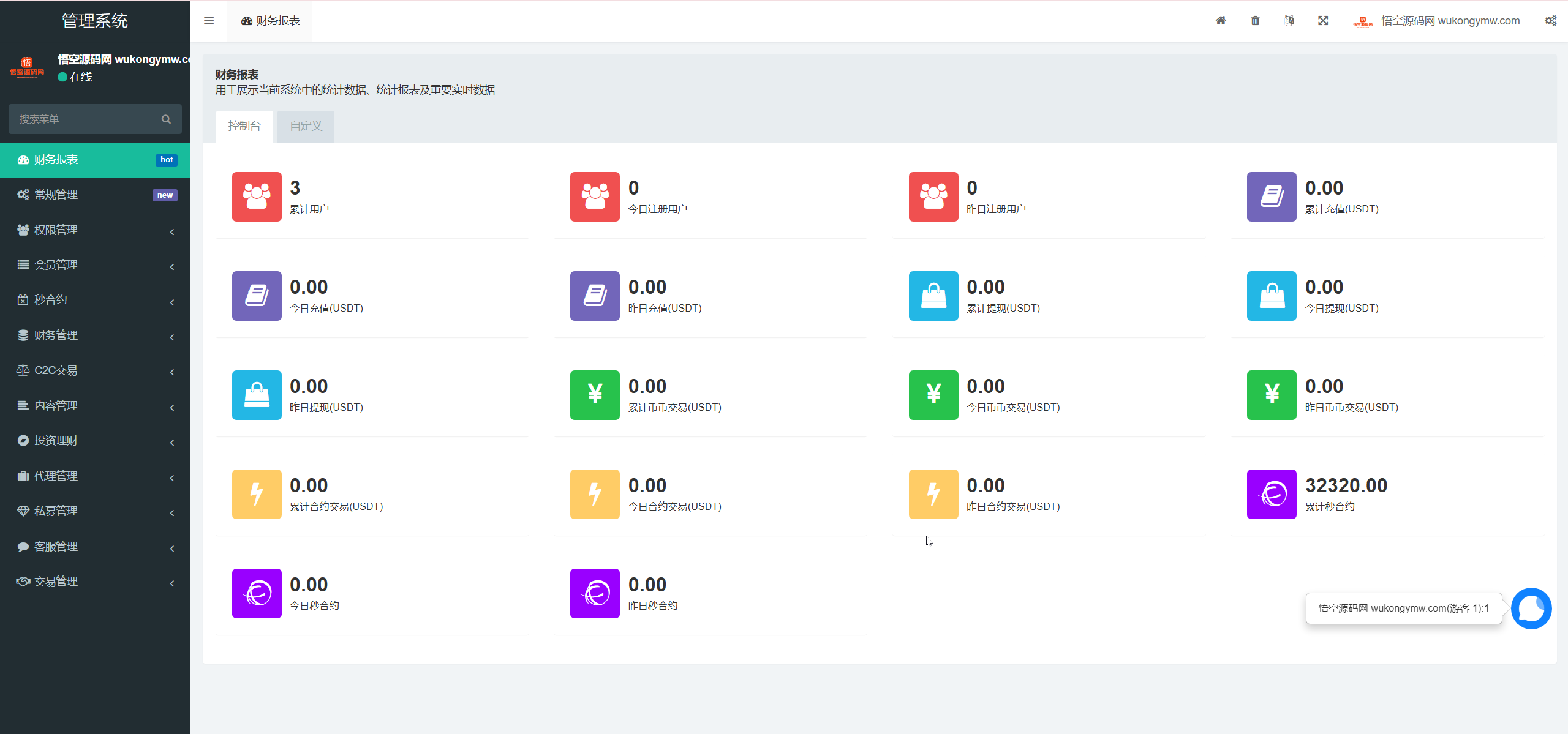Expand the 投资理财 menu chevron
Viewport: 1568px width, 734px height.
tap(172, 442)
